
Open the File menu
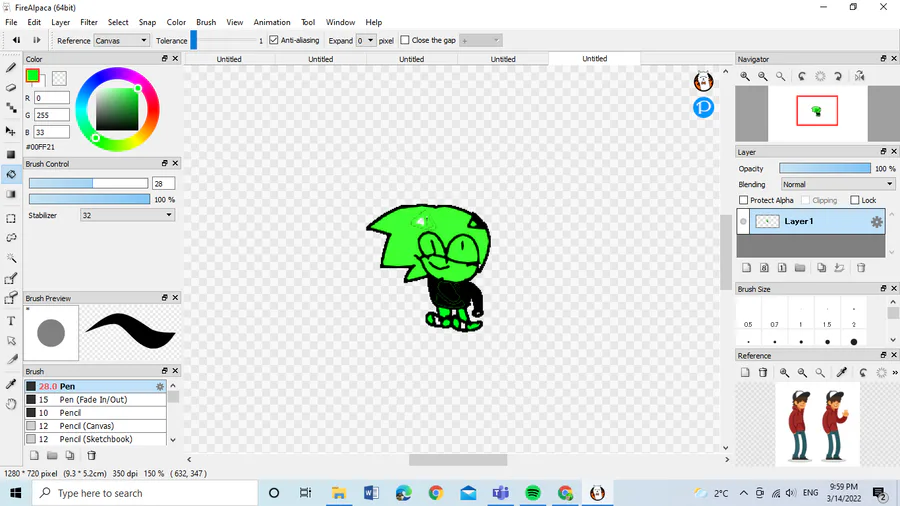11,22
